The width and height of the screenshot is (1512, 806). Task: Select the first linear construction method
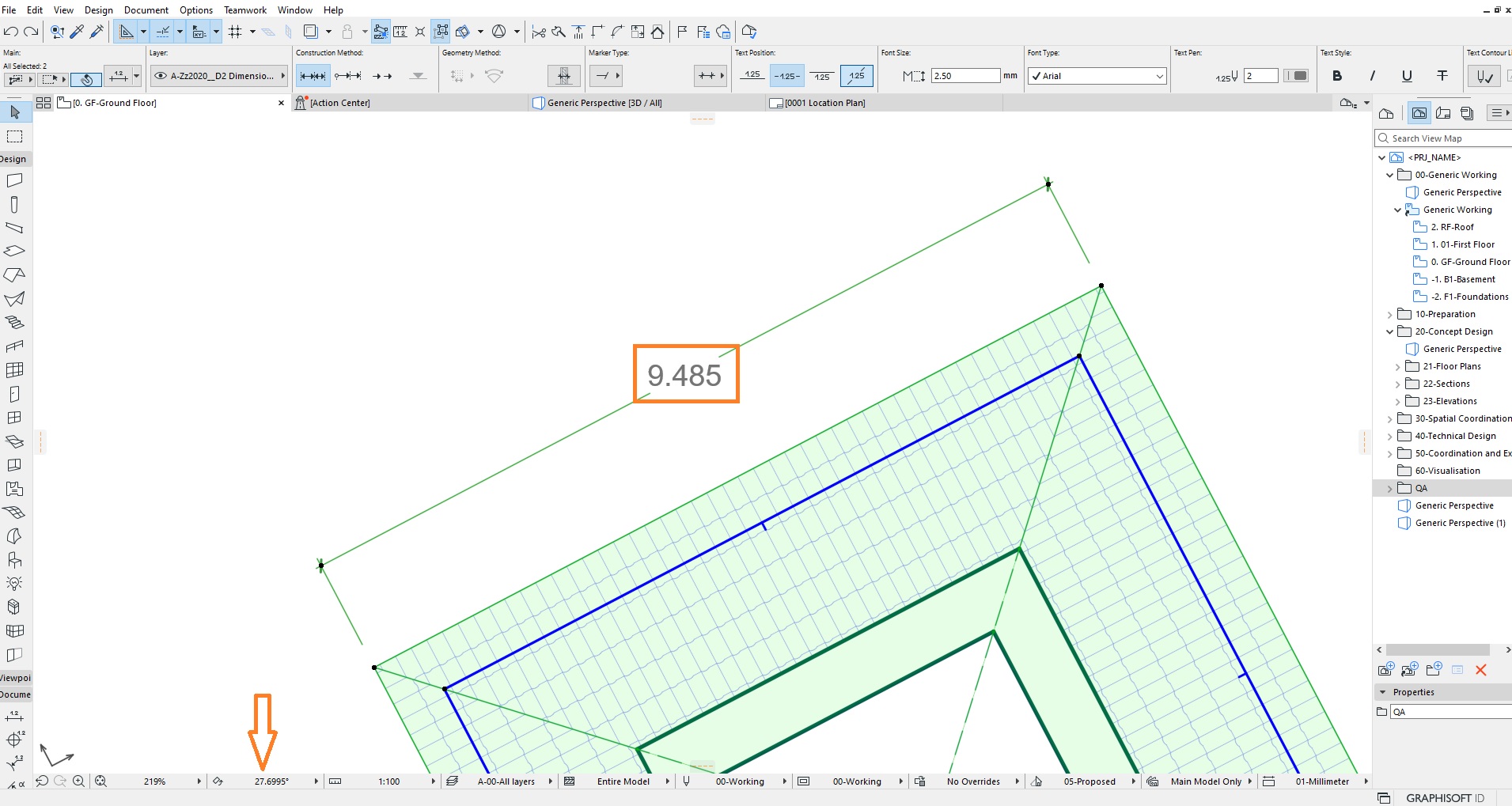(313, 76)
